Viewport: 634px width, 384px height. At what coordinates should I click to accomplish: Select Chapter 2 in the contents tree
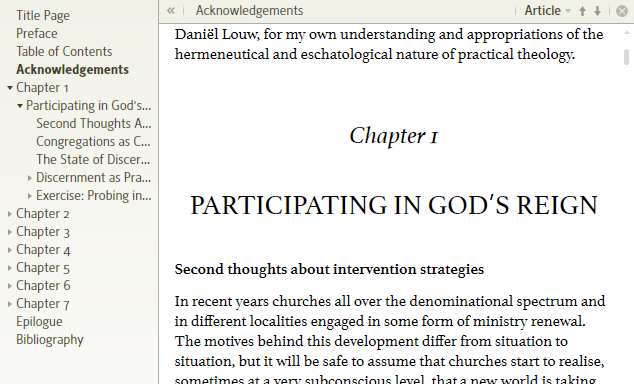point(42,213)
